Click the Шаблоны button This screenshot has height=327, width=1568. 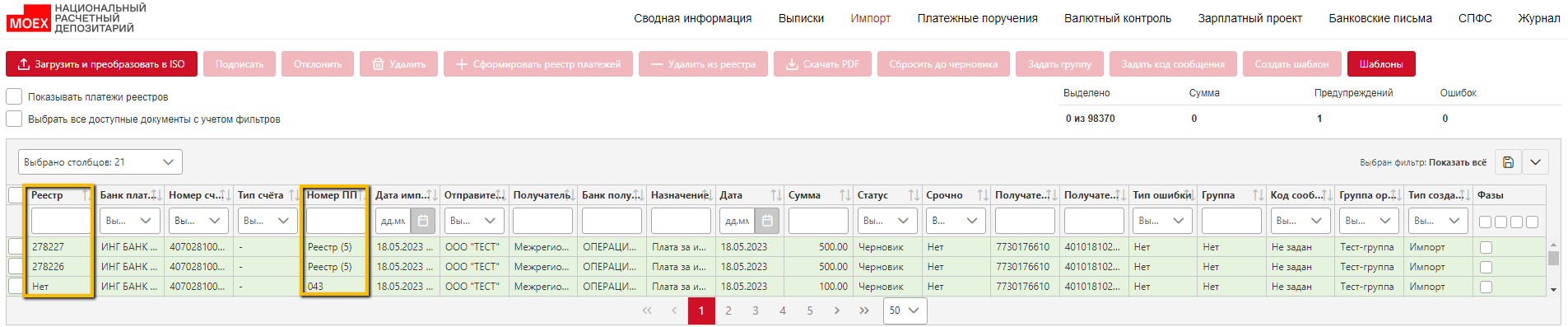(1381, 64)
